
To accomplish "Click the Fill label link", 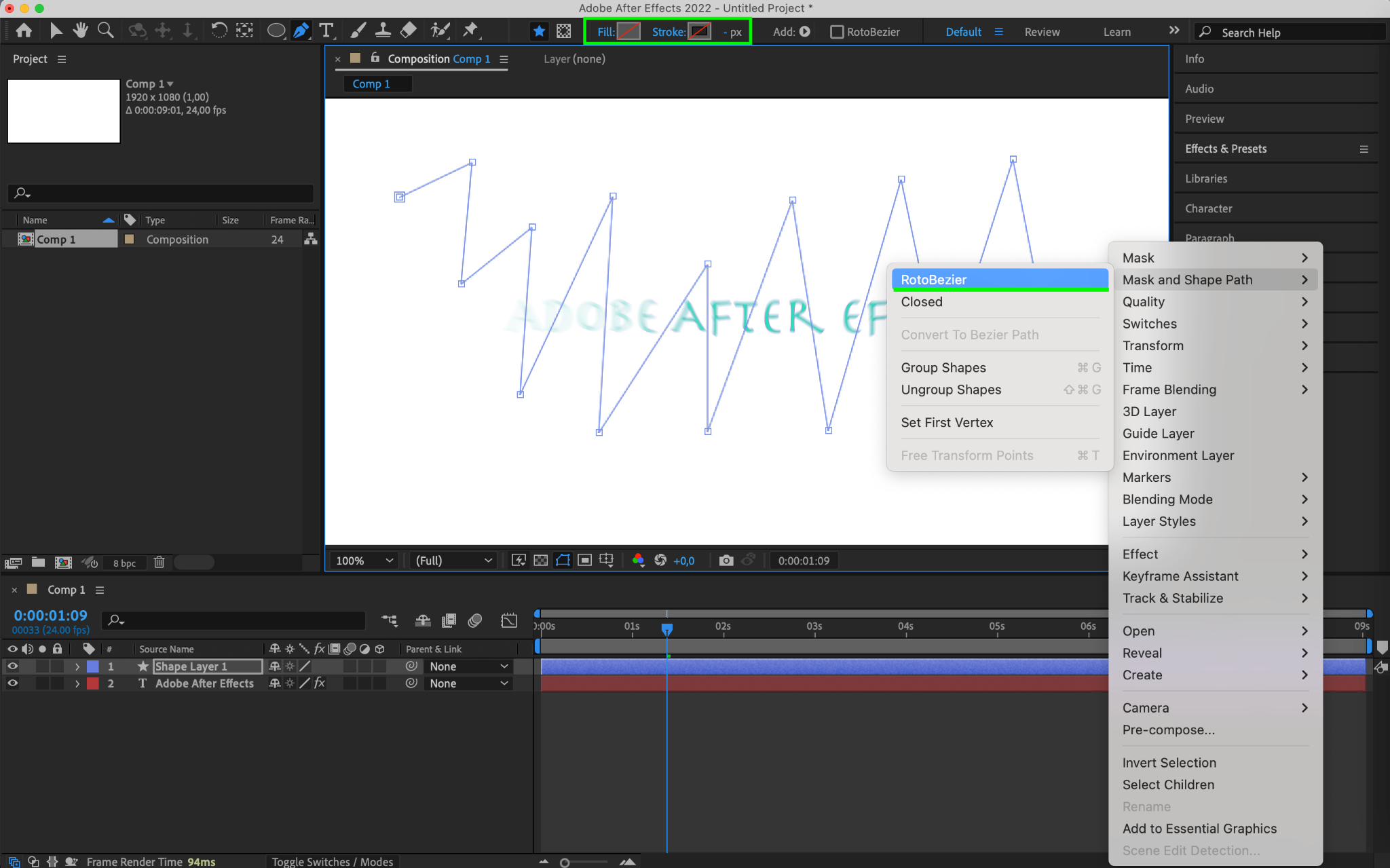I will click(605, 32).
